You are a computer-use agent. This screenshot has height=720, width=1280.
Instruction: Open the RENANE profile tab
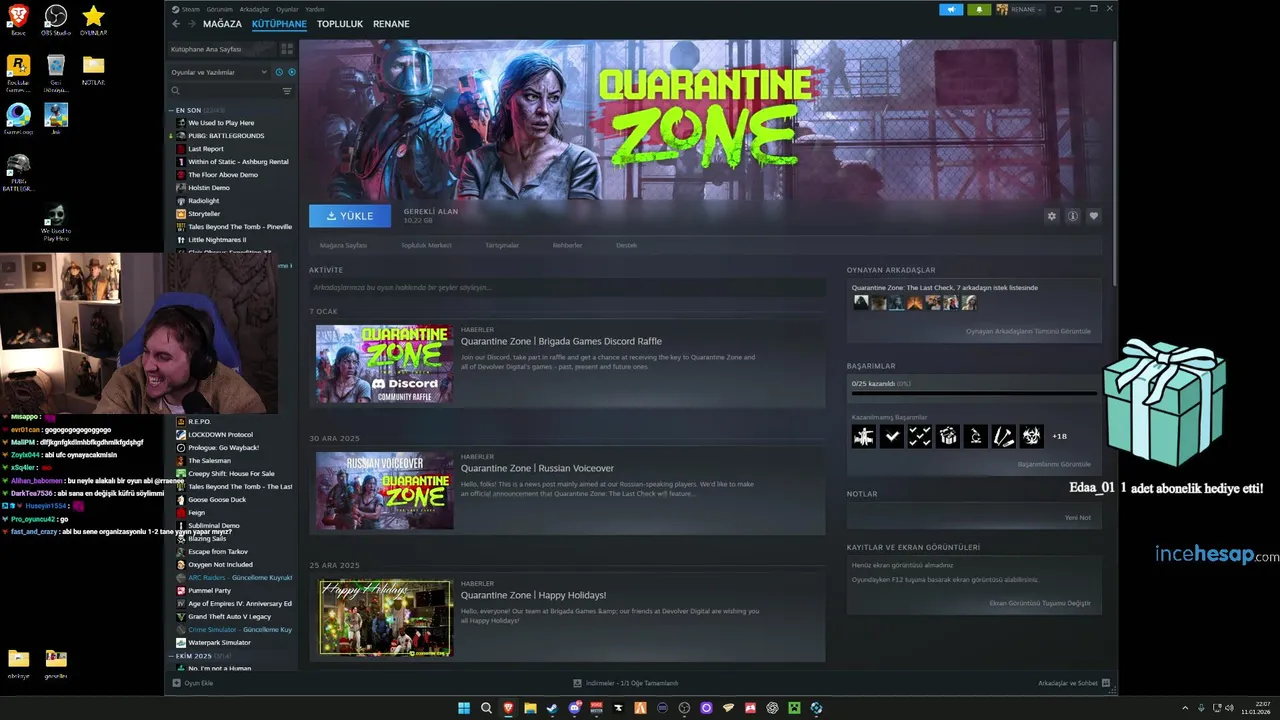tap(391, 24)
